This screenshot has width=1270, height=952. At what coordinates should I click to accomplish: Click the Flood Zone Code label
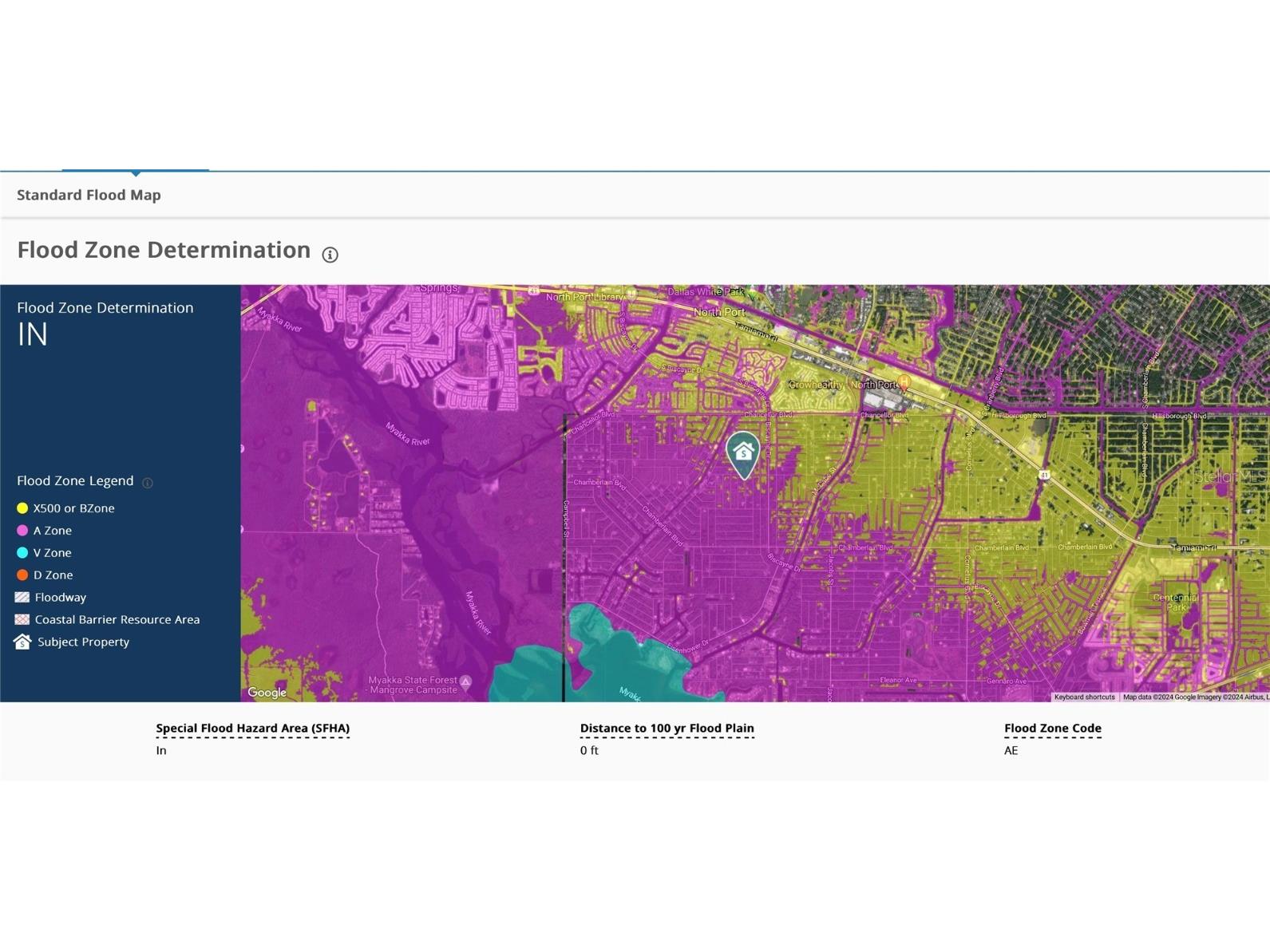tap(1052, 728)
